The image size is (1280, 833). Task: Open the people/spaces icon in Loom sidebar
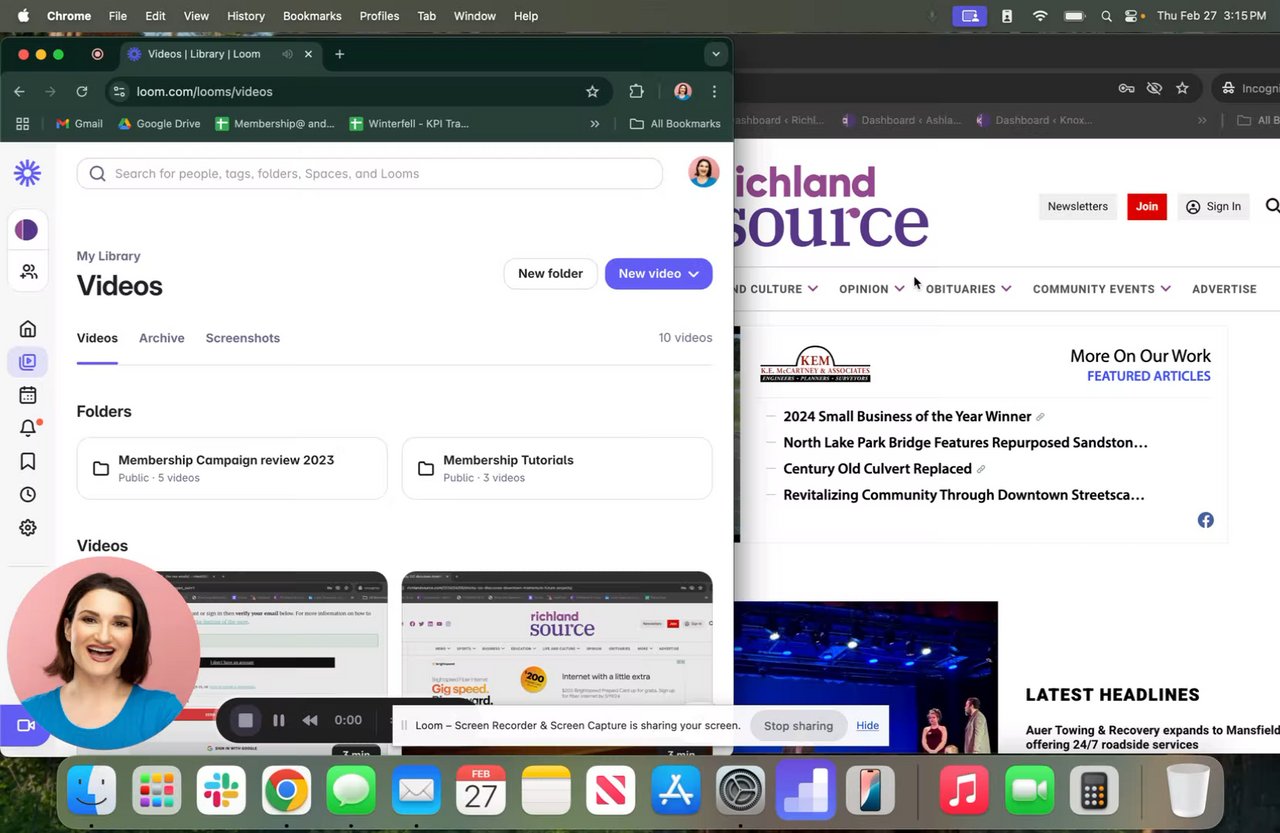[28, 271]
